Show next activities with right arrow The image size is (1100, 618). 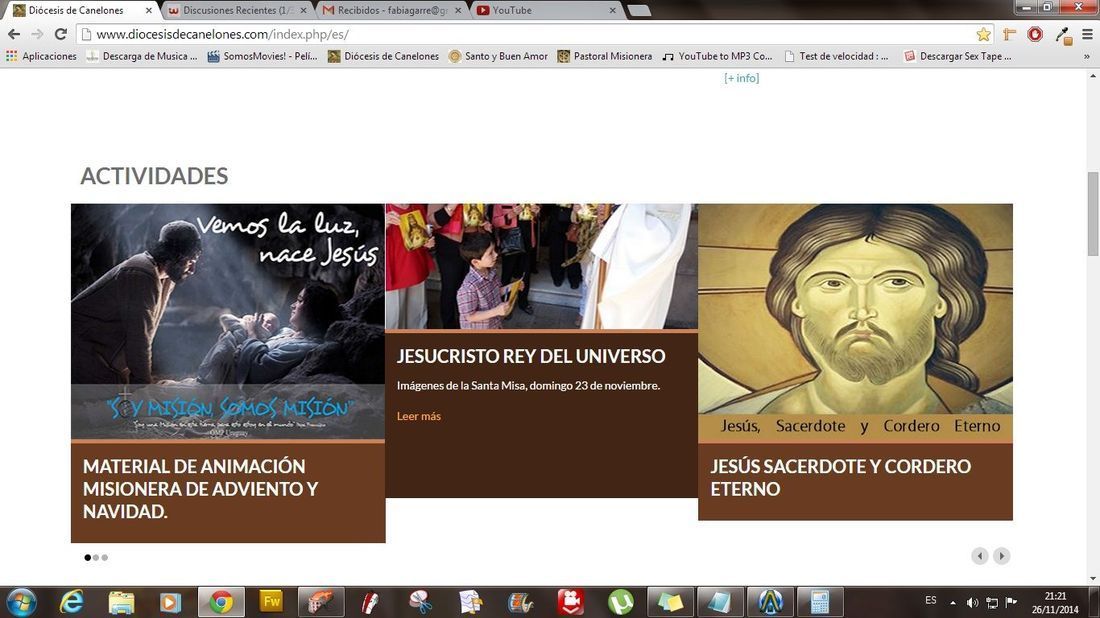click(x=1002, y=556)
